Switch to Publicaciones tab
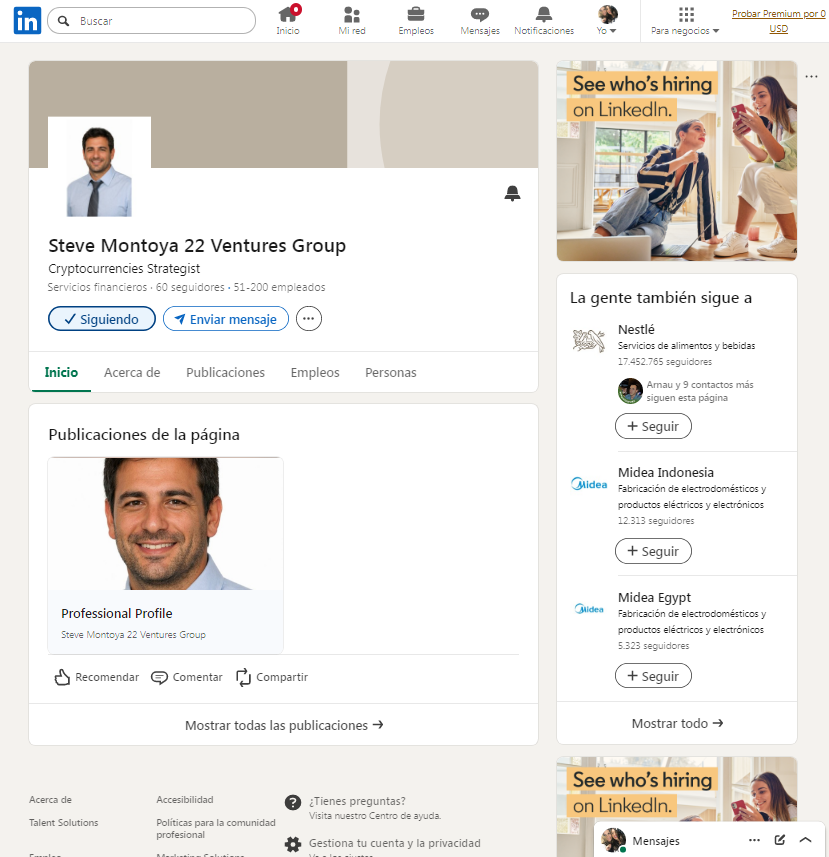Image resolution: width=829 pixels, height=857 pixels. point(225,372)
